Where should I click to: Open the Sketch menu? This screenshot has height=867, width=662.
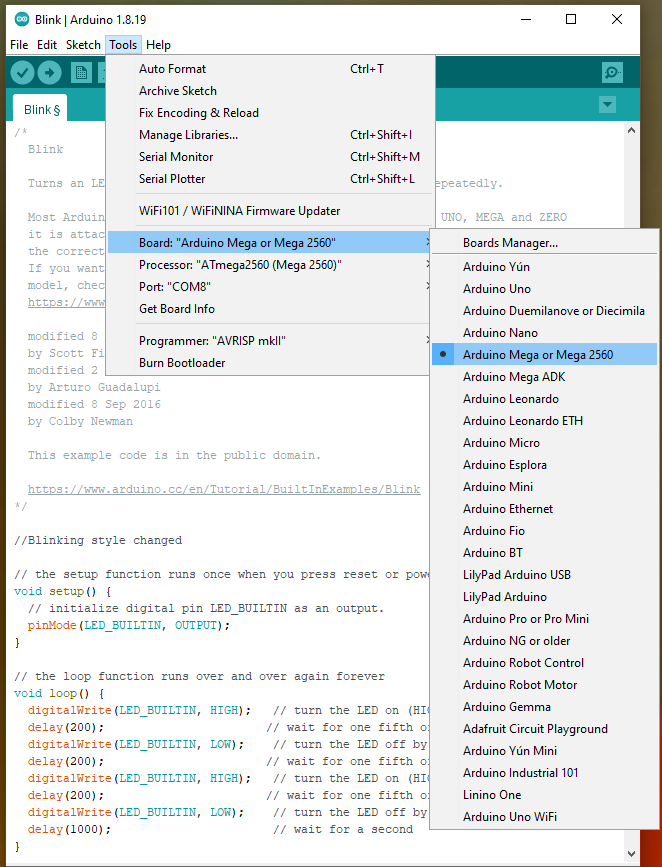tap(83, 45)
